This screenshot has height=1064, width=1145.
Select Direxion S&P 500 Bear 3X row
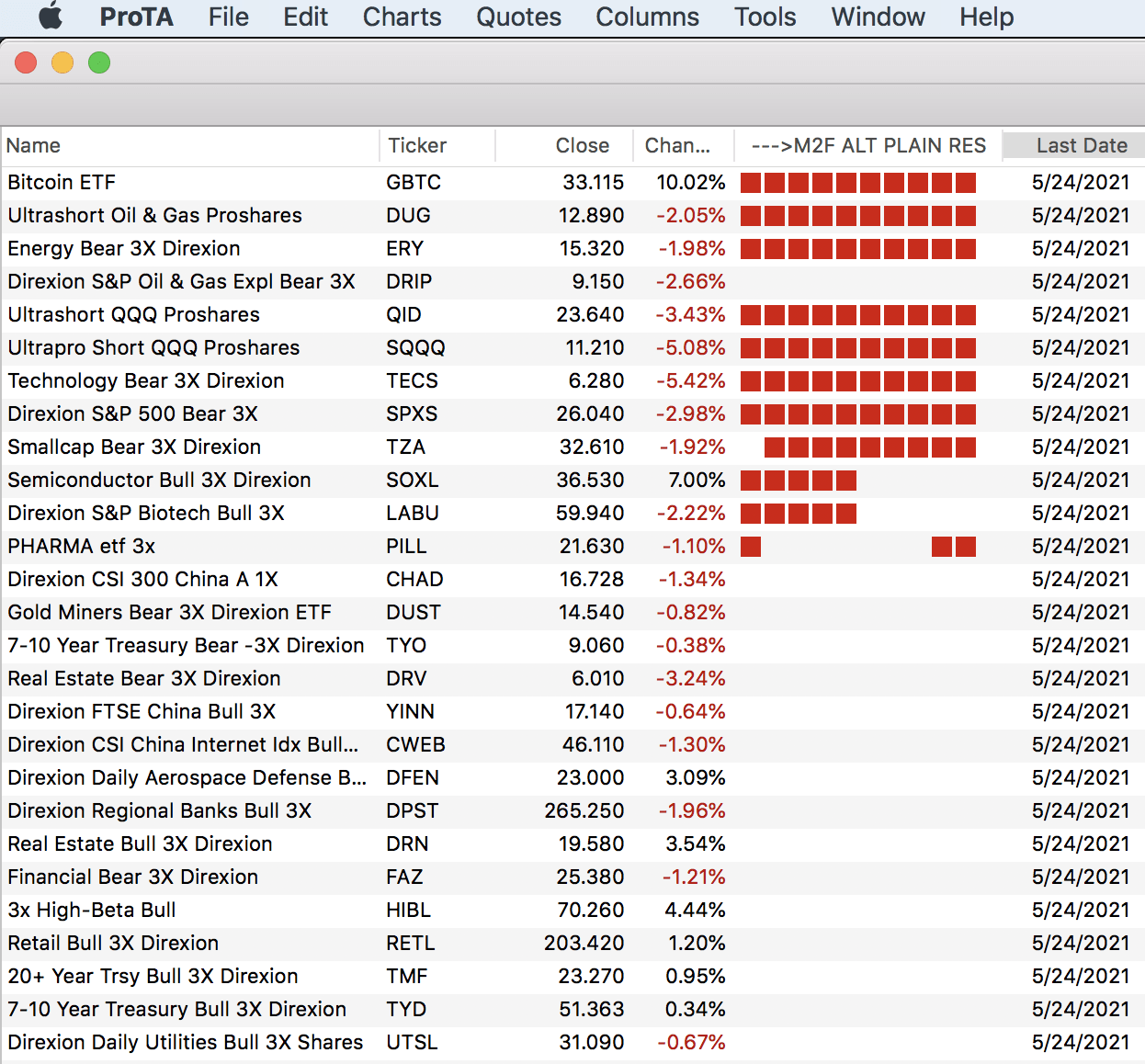[x=572, y=413]
